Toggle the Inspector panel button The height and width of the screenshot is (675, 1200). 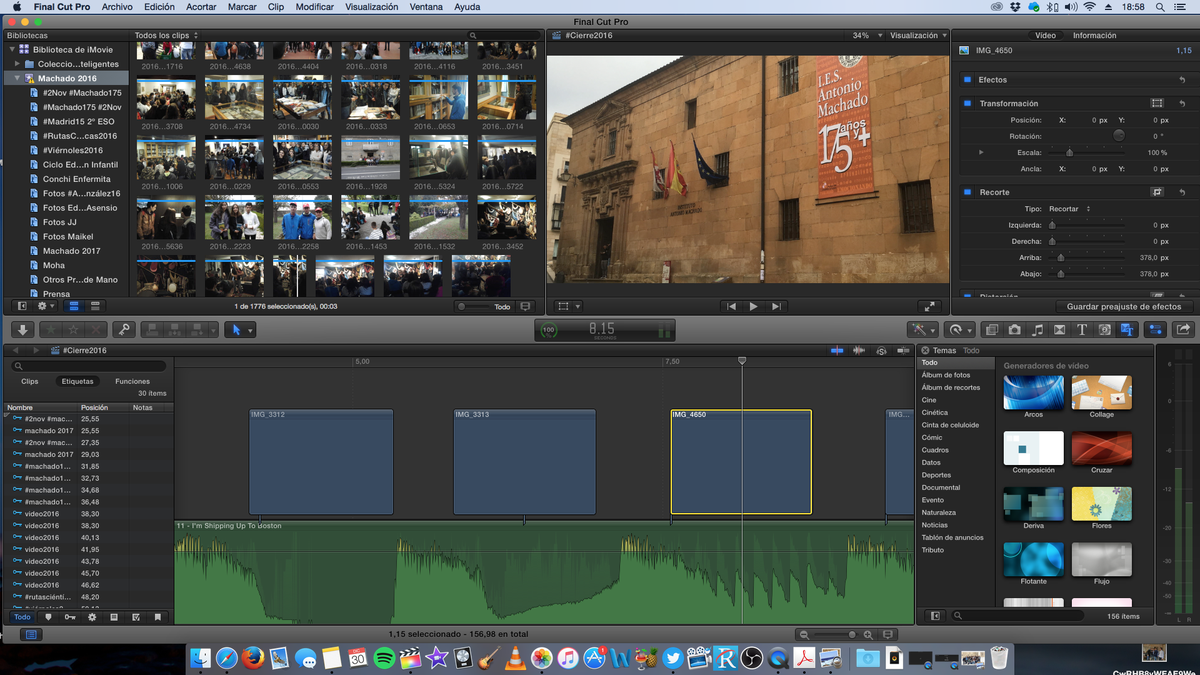click(1156, 329)
